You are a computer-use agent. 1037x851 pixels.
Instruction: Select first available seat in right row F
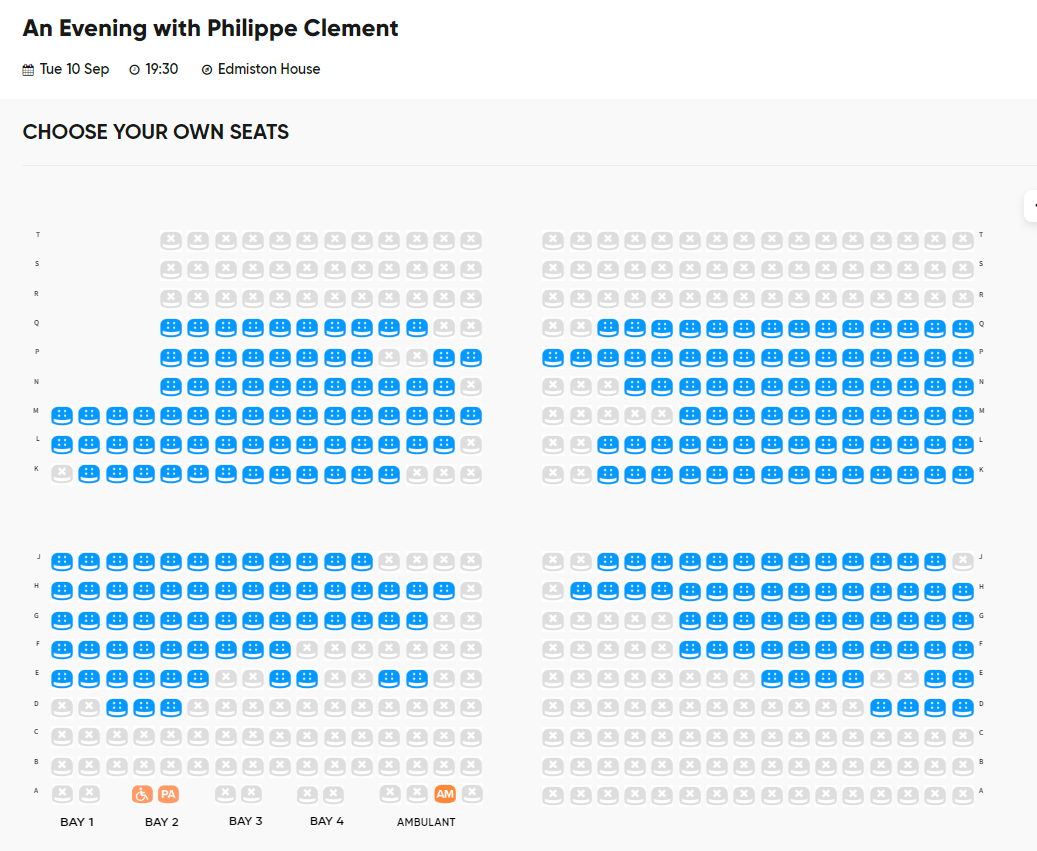tap(690, 649)
